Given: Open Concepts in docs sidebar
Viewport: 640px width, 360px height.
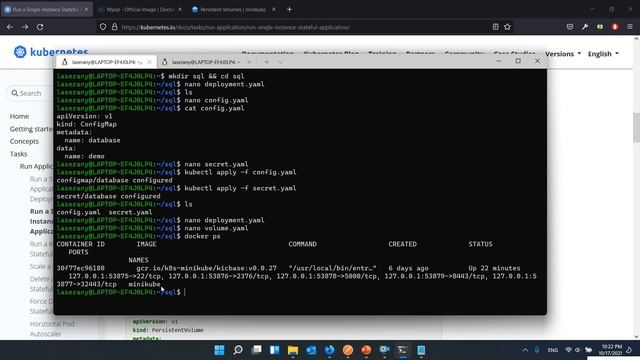Looking at the screenshot, I should click(24, 141).
